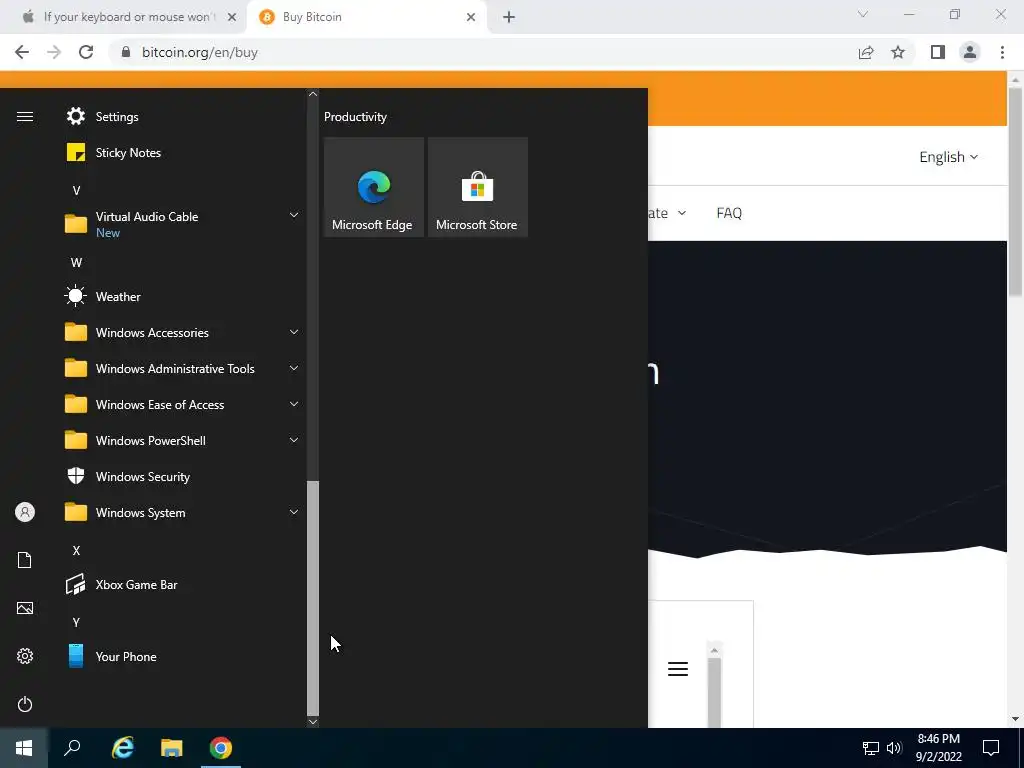Screen dimensions: 1024x768
Task: Jump to letter W in app list
Action: tap(76, 263)
